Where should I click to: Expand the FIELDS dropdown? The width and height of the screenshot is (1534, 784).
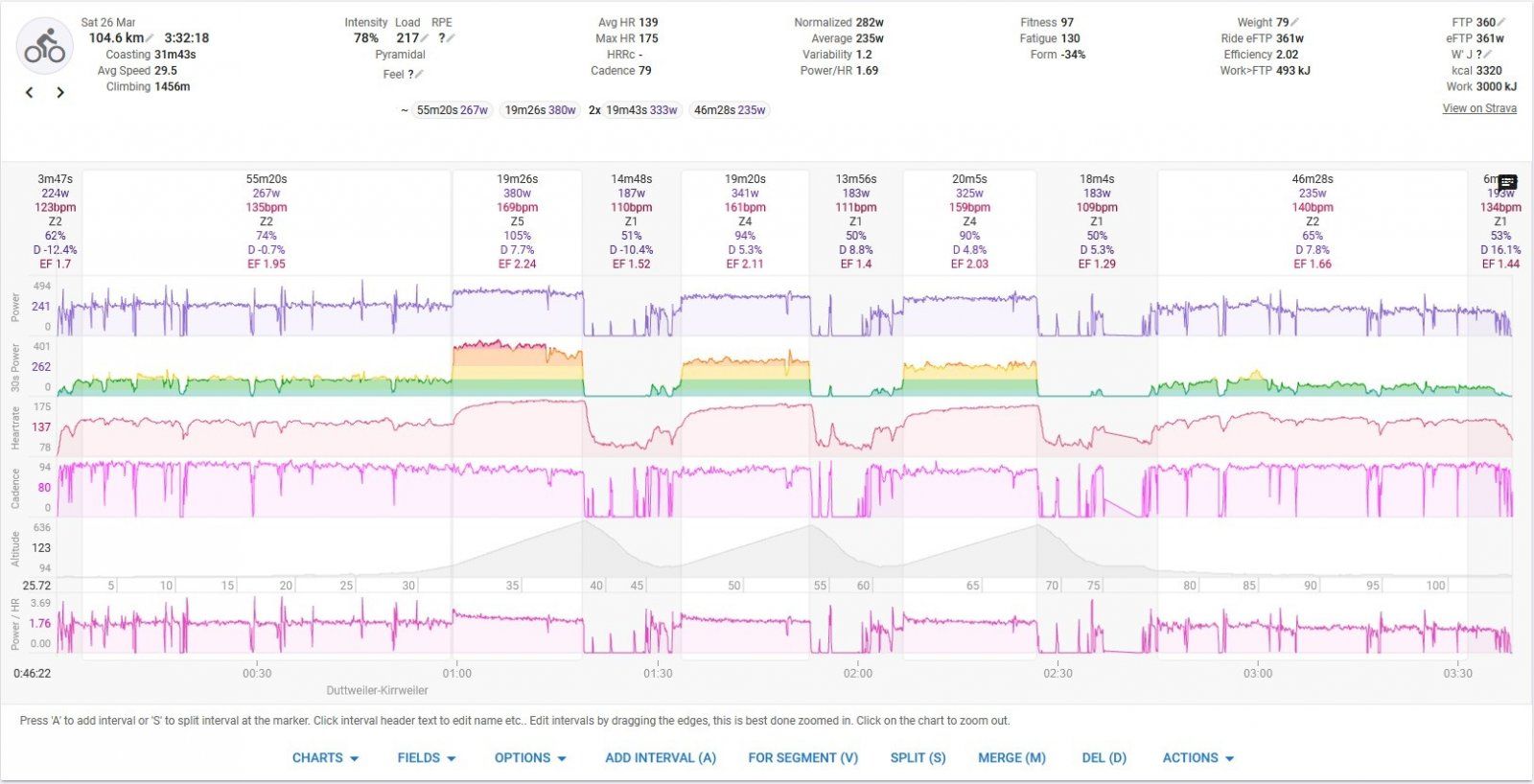(x=427, y=758)
